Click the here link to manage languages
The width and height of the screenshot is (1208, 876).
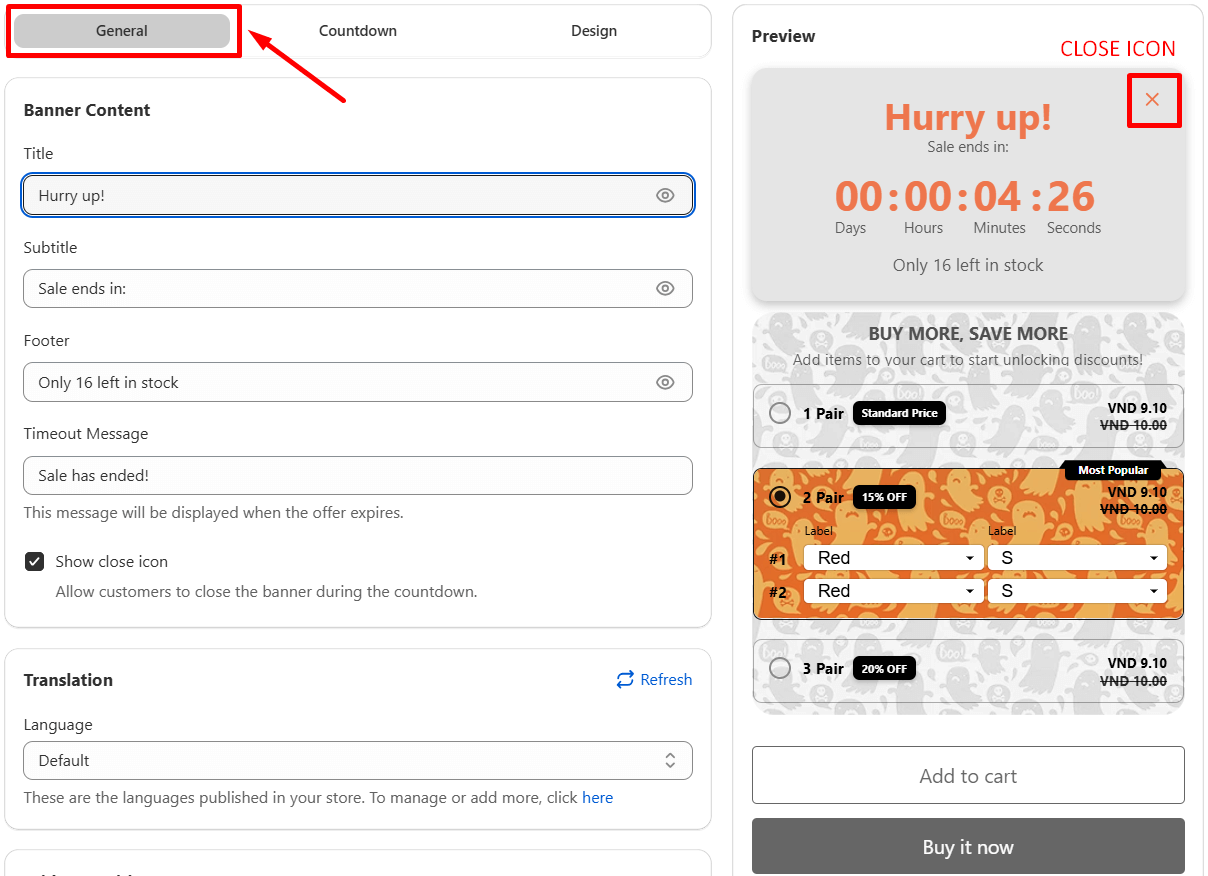pos(597,797)
